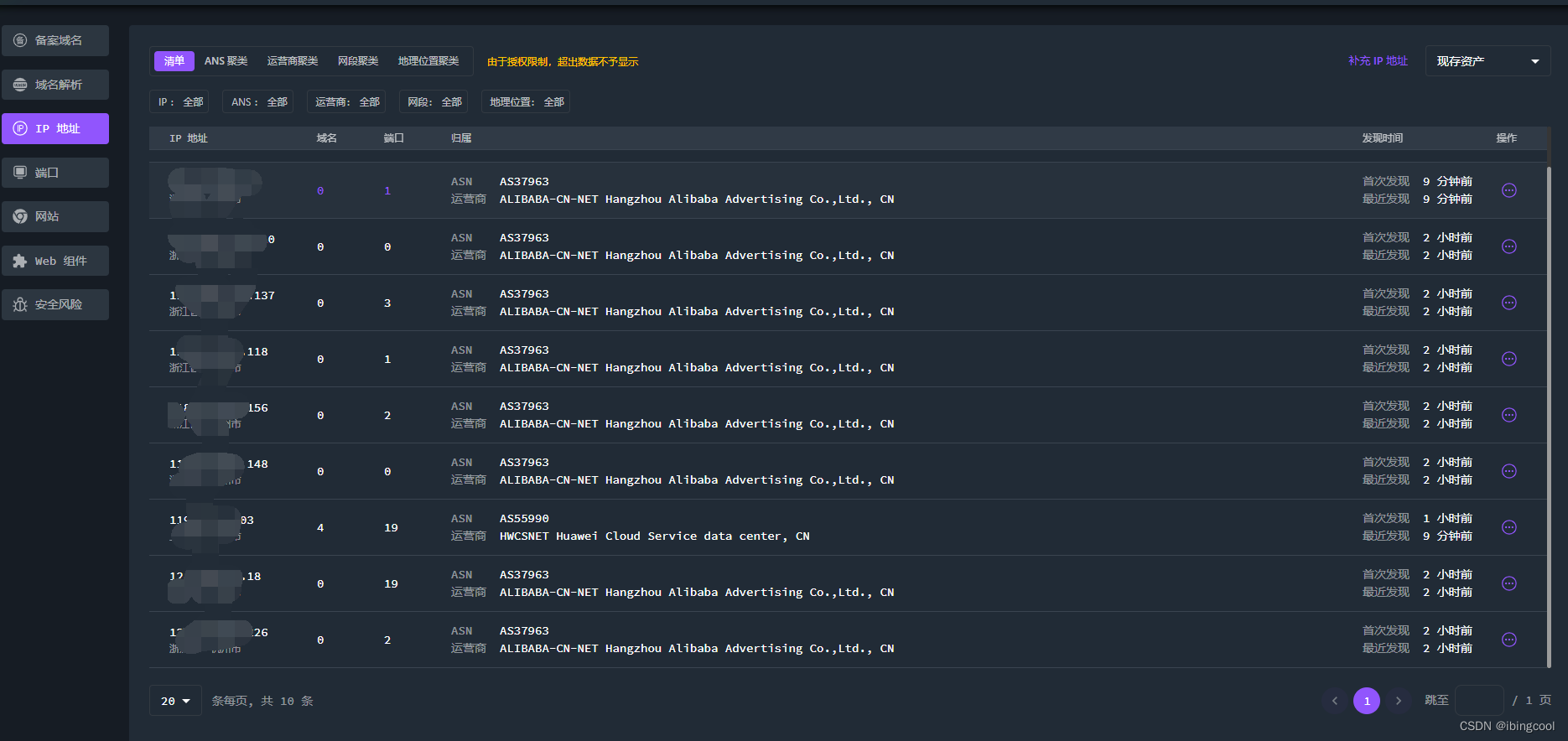Open the Web 组件 sidebar section
Screen dimensions: 1568x741
pyautogui.click(x=55, y=261)
